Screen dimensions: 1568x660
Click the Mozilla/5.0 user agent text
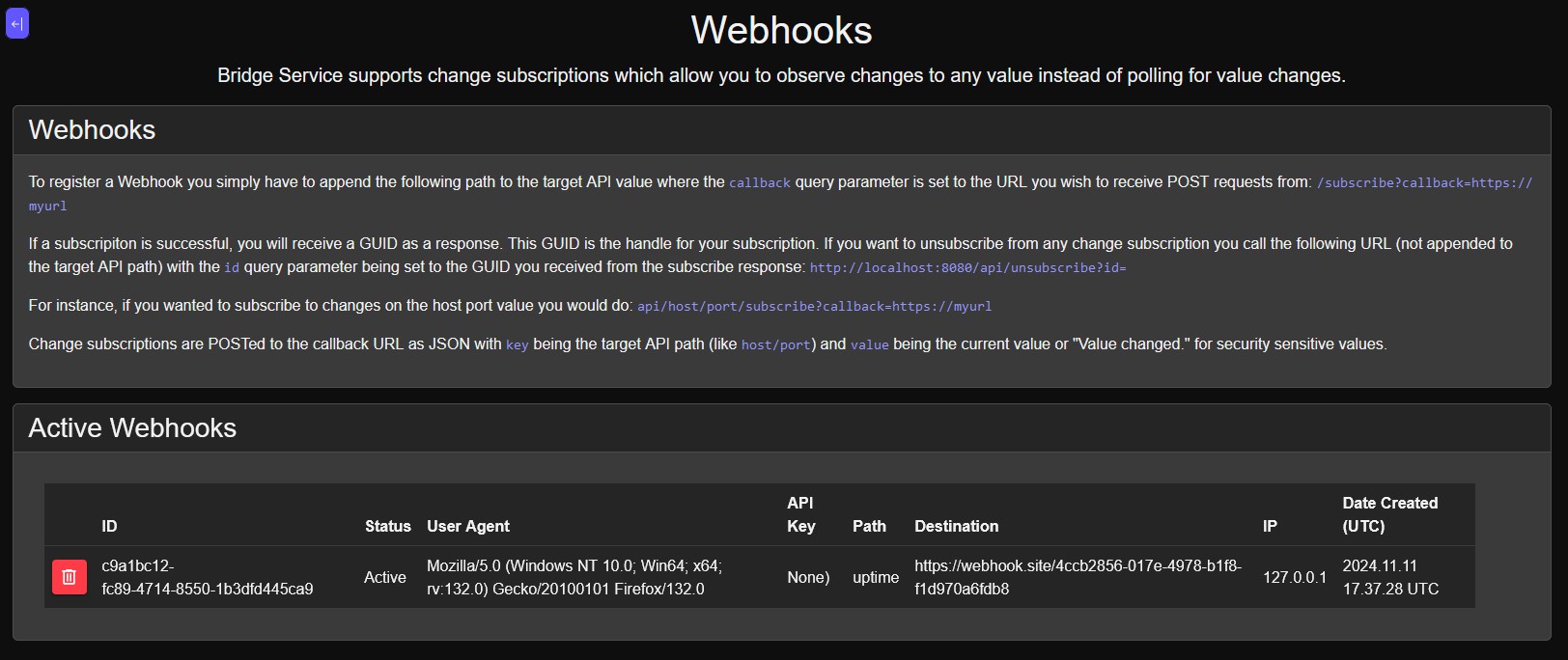click(574, 577)
